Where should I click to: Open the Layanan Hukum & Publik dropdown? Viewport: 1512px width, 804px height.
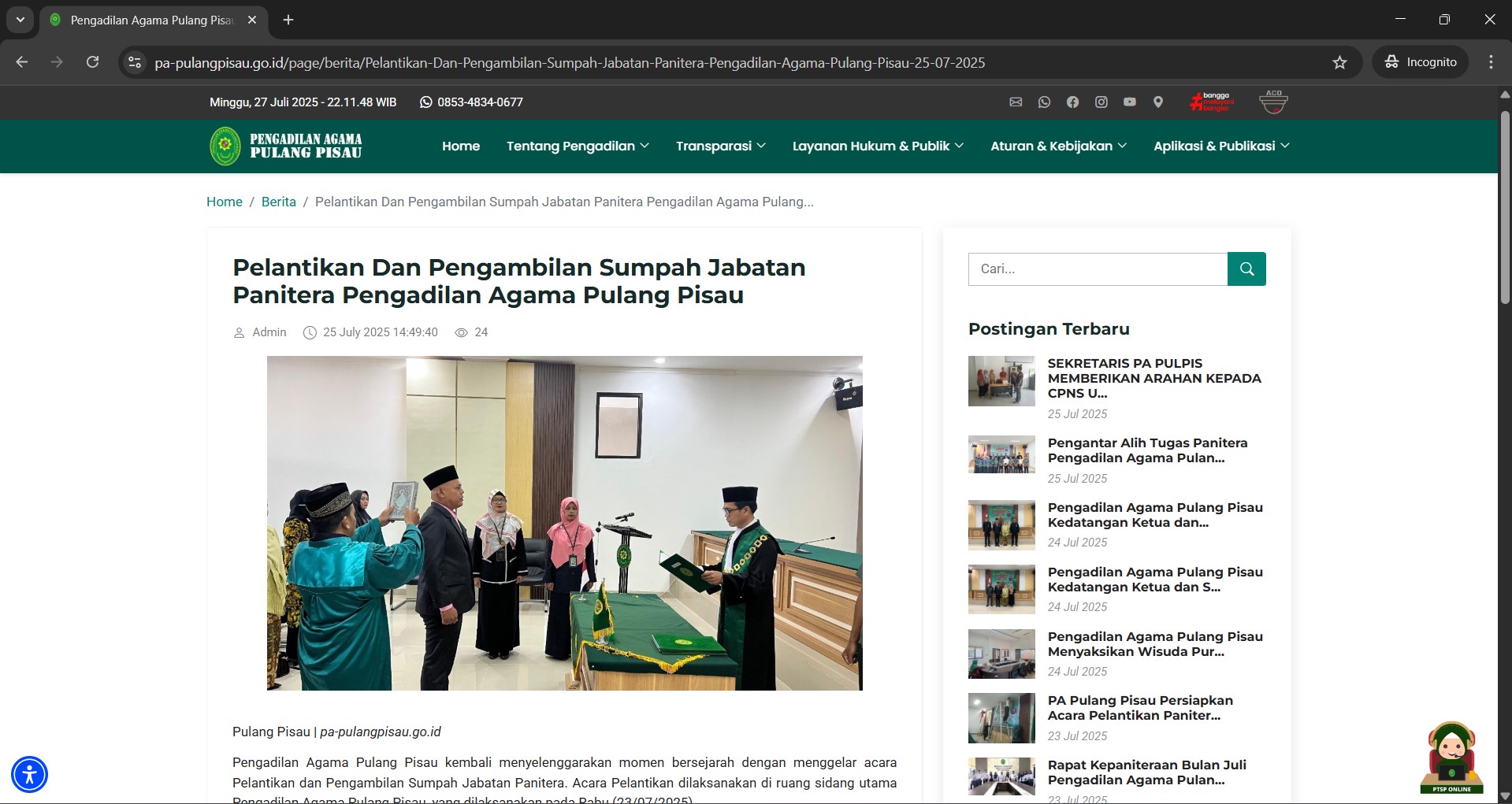[x=877, y=146]
